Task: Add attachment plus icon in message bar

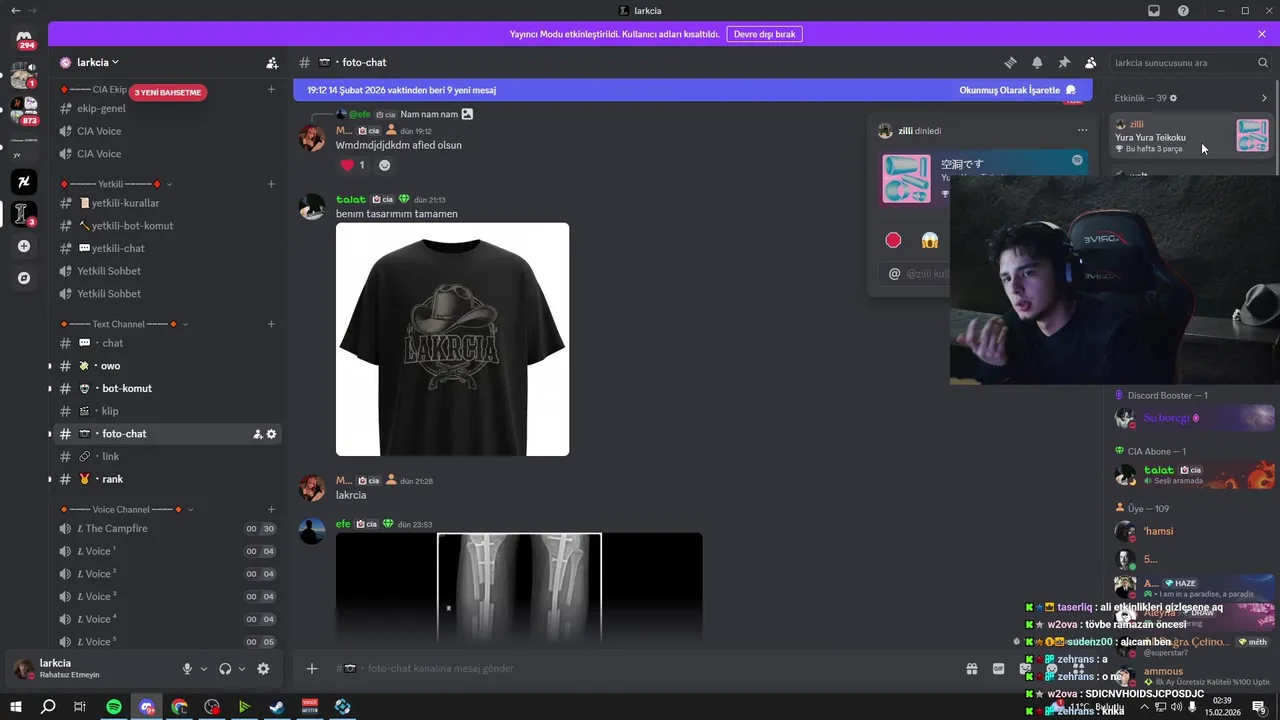Action: coord(312,668)
